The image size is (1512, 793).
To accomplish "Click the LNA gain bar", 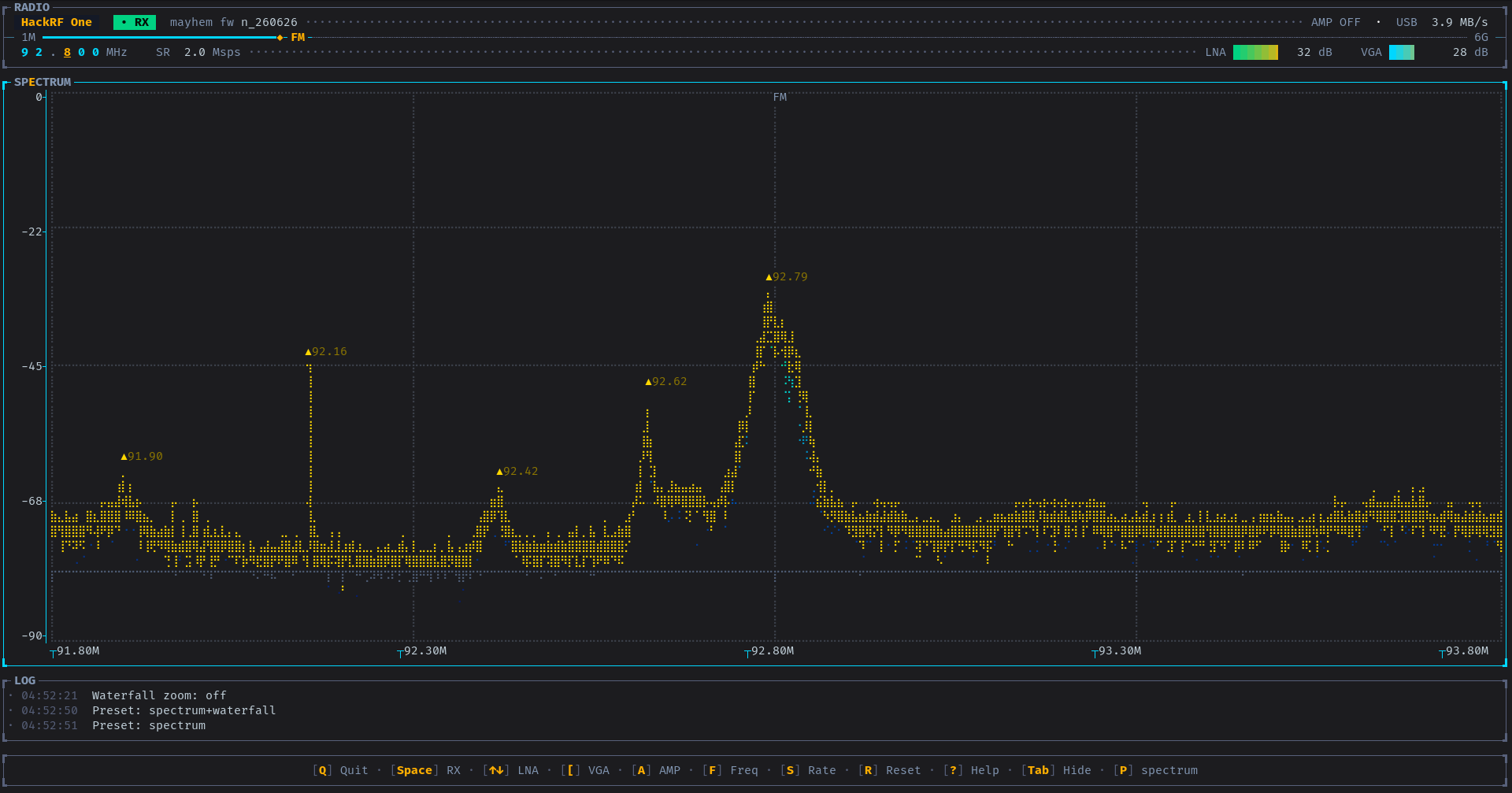I will click(1255, 53).
